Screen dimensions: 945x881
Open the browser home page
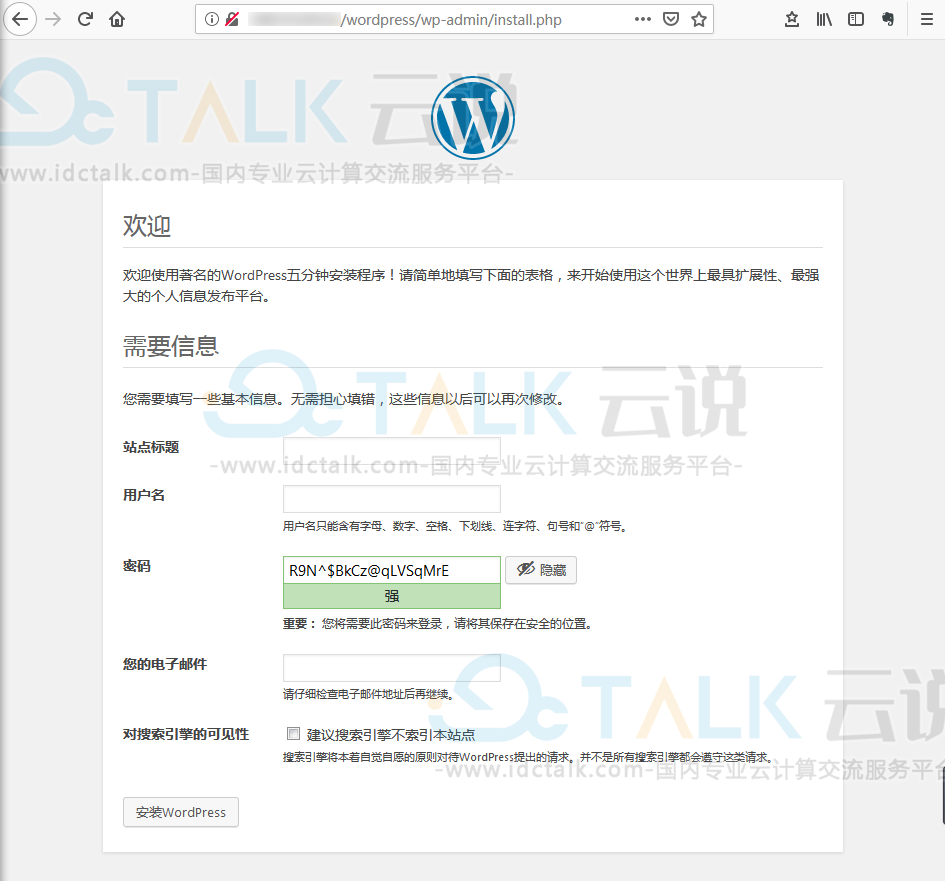coord(117,19)
